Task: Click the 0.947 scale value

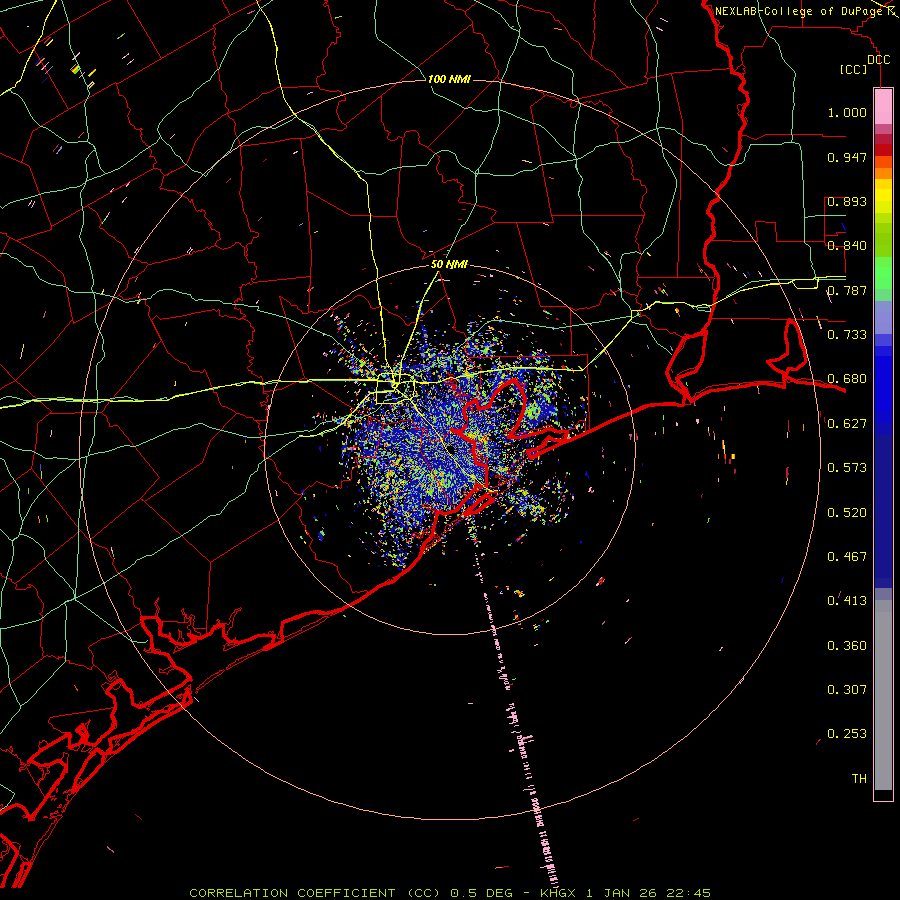Action: [x=847, y=157]
